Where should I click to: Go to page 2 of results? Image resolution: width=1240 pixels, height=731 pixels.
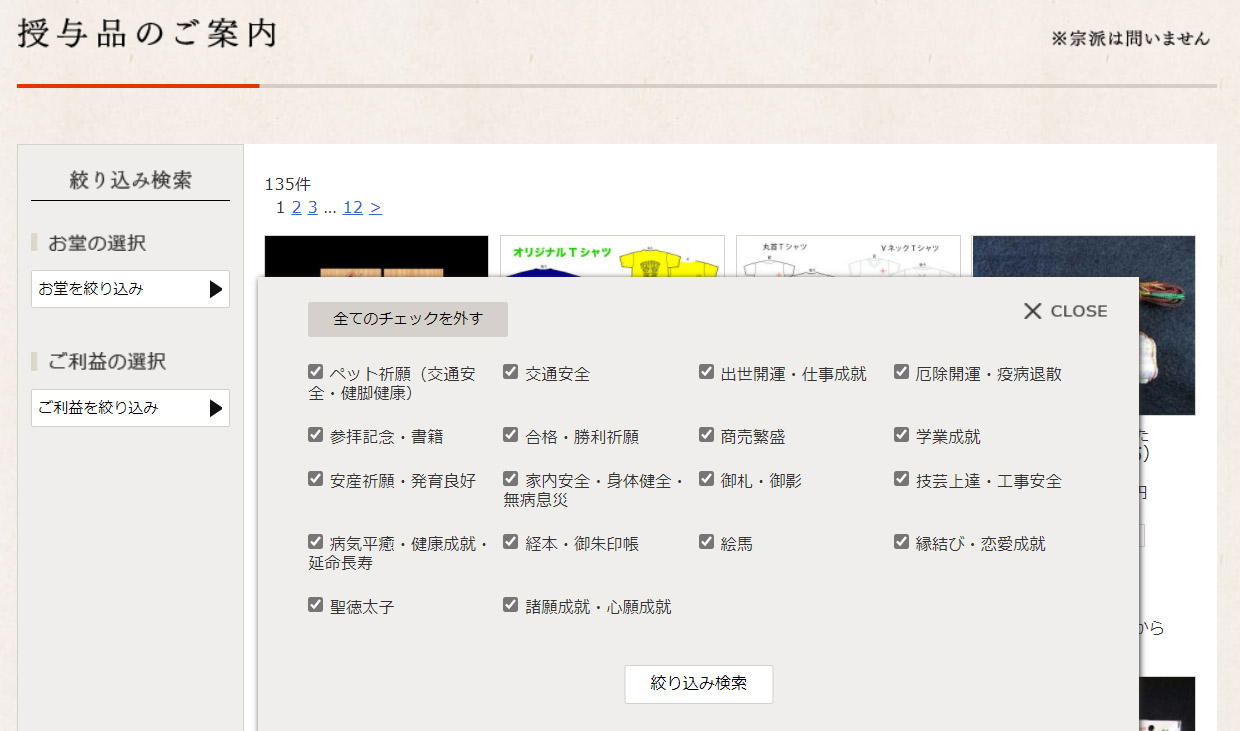point(296,208)
